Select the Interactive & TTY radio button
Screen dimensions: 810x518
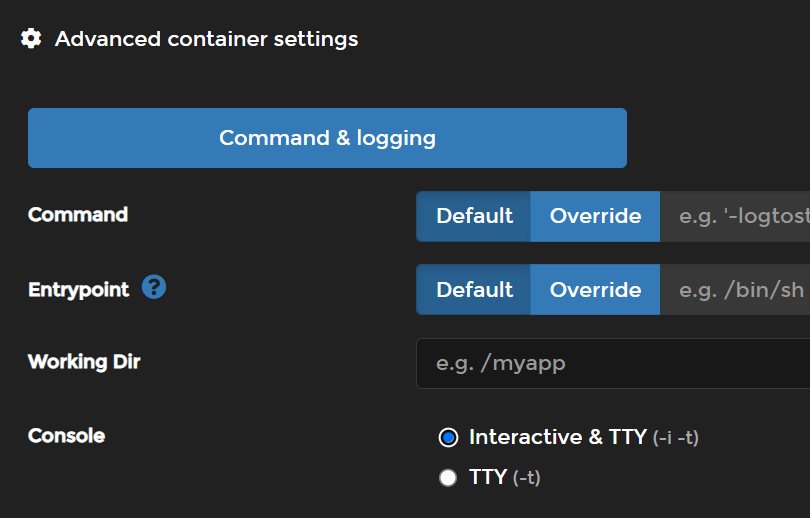[x=448, y=437]
